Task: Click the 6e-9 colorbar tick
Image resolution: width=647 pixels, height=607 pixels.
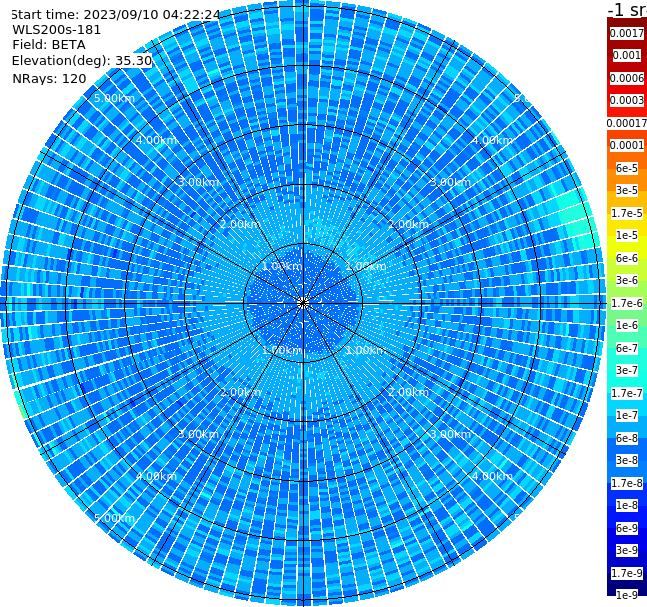Action: click(x=627, y=528)
